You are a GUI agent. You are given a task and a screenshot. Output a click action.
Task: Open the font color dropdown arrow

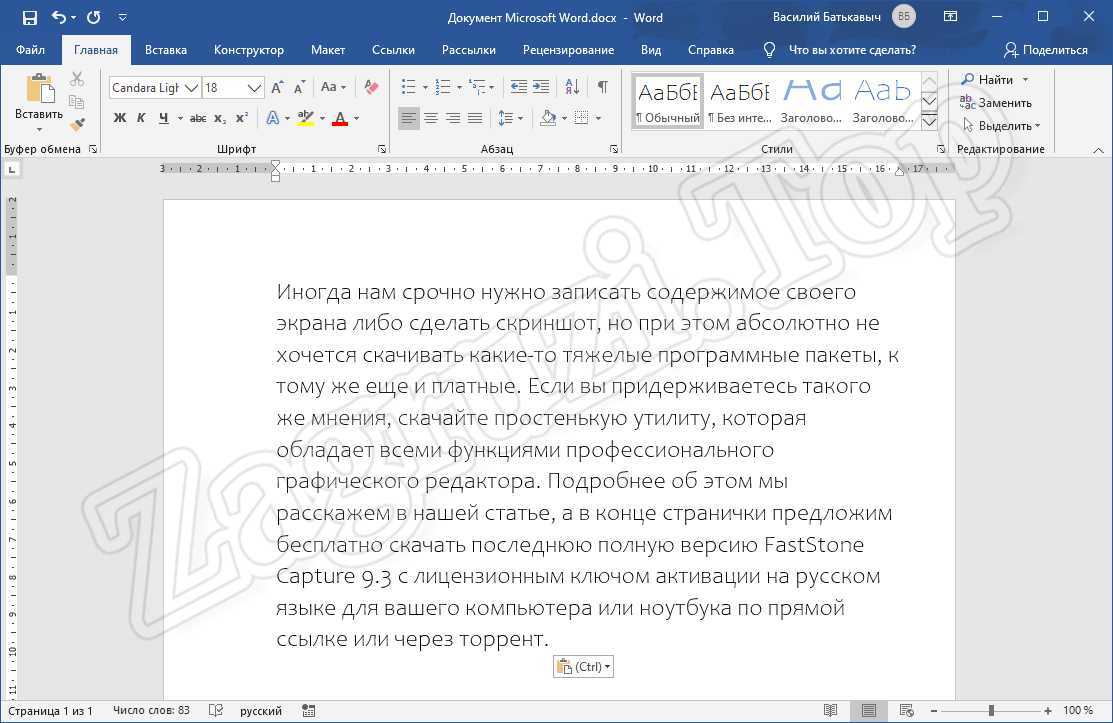356,118
